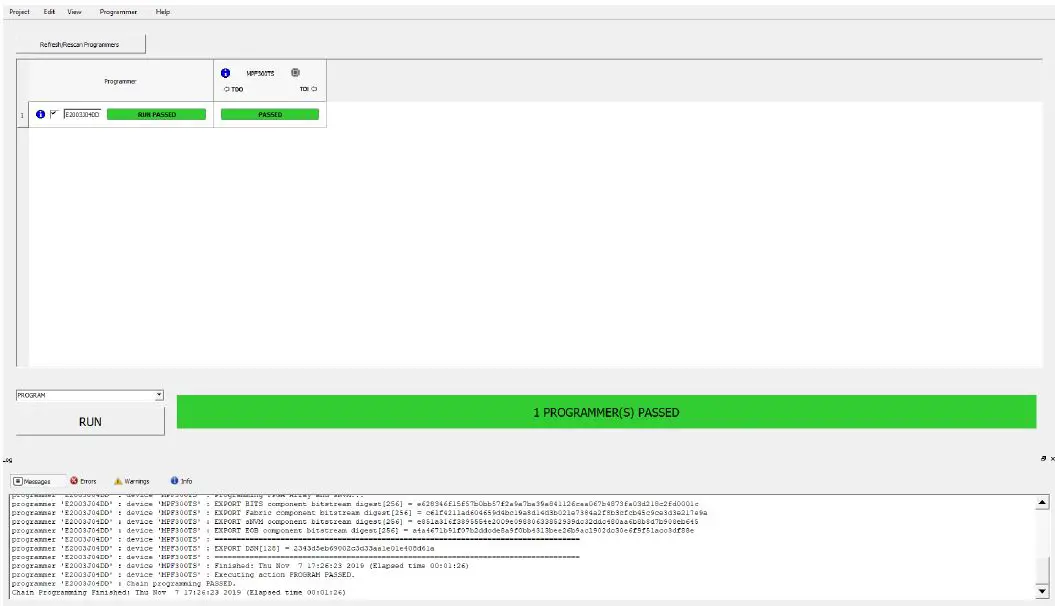Click the PASSED device status bar
Image resolution: width=1055 pixels, height=606 pixels.
[270, 114]
